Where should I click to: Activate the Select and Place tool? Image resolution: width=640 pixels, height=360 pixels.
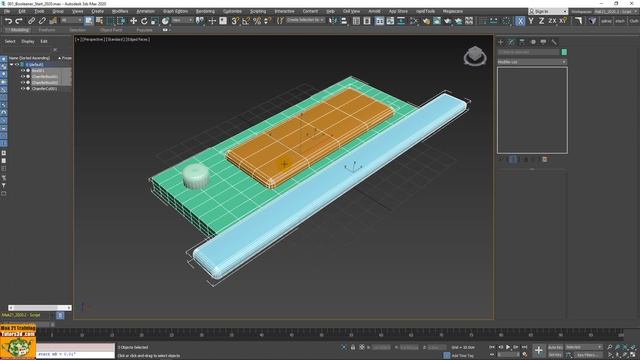click(x=165, y=21)
